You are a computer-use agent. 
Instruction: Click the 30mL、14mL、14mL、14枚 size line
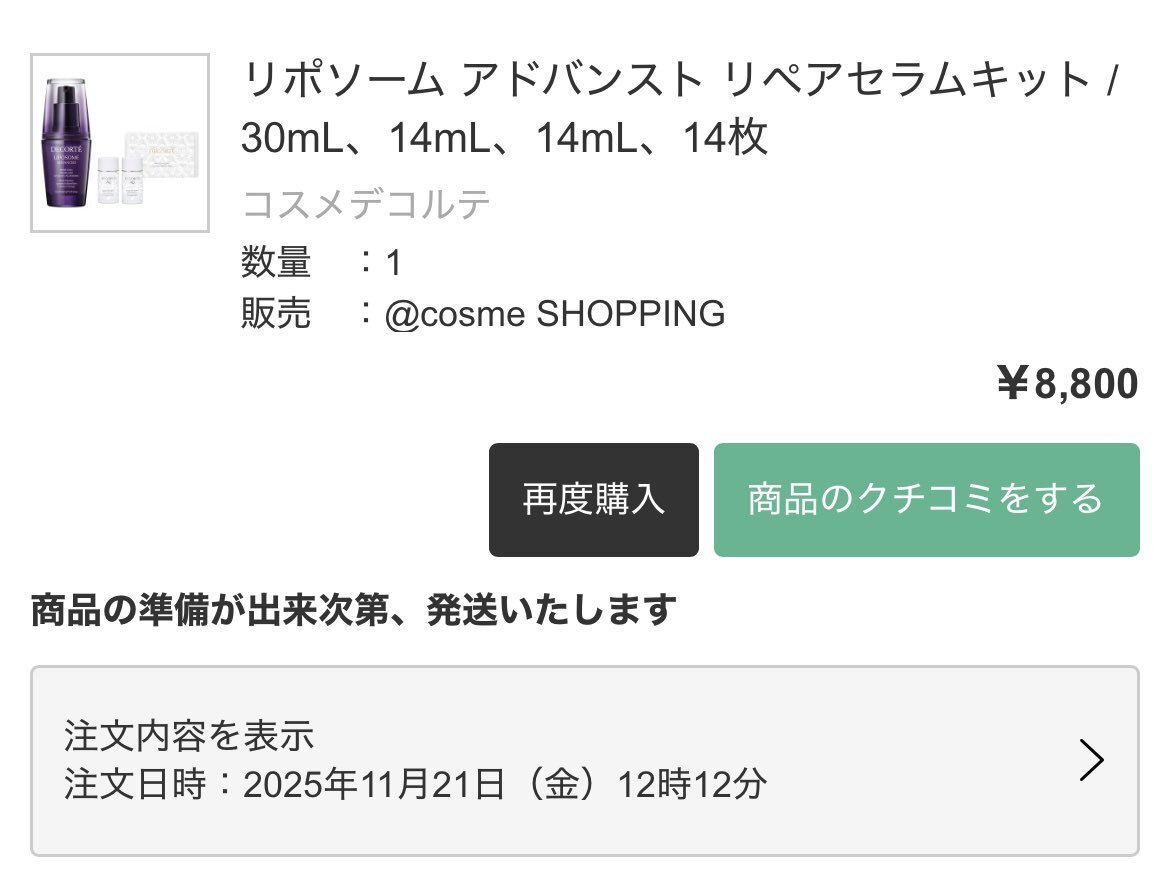pyautogui.click(x=504, y=137)
